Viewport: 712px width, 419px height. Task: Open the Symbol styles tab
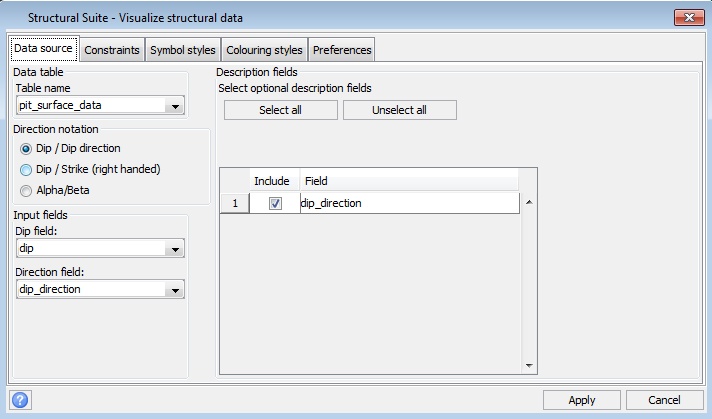point(184,50)
